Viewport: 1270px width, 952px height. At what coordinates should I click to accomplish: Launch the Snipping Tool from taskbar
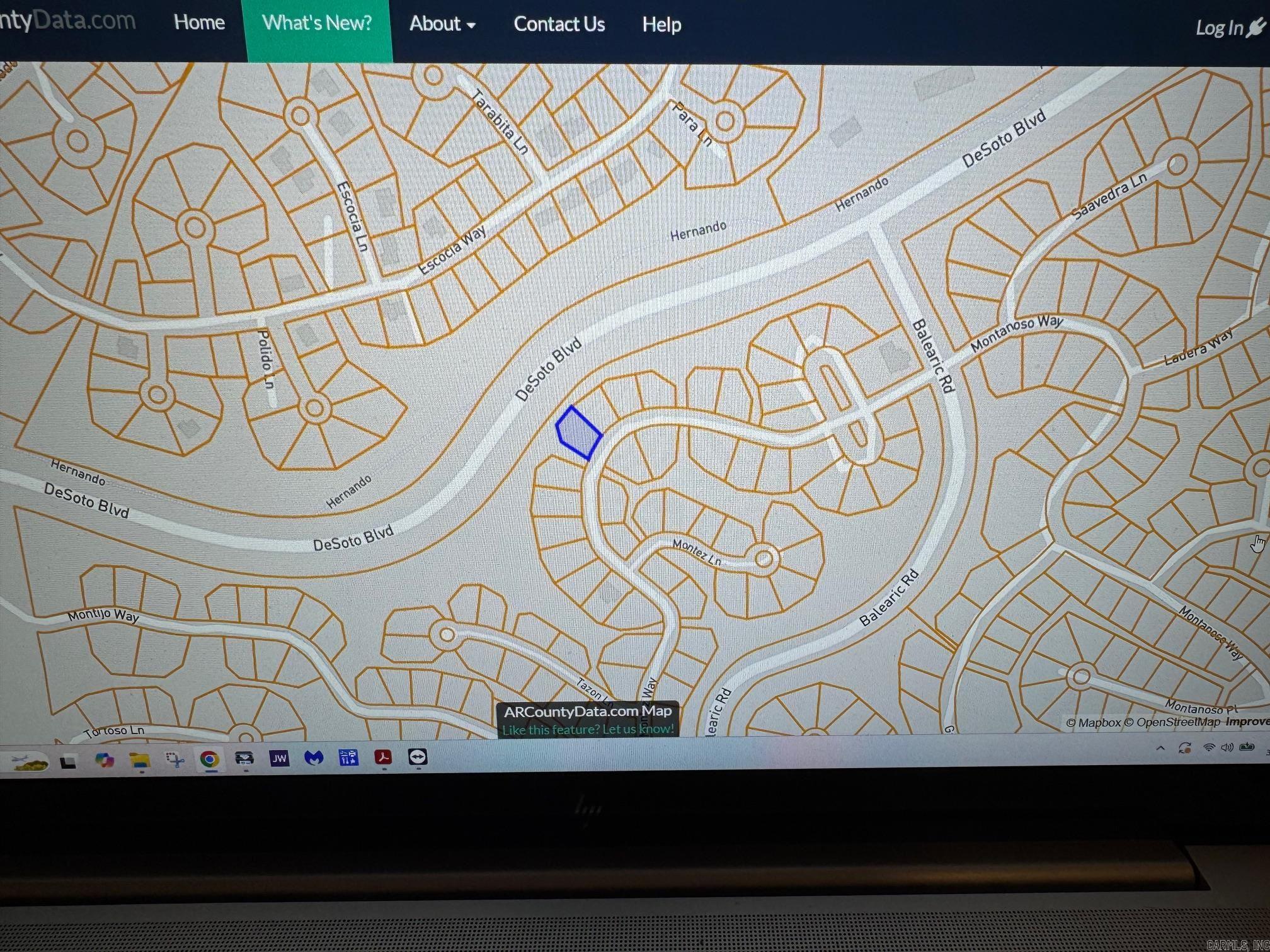[x=175, y=760]
